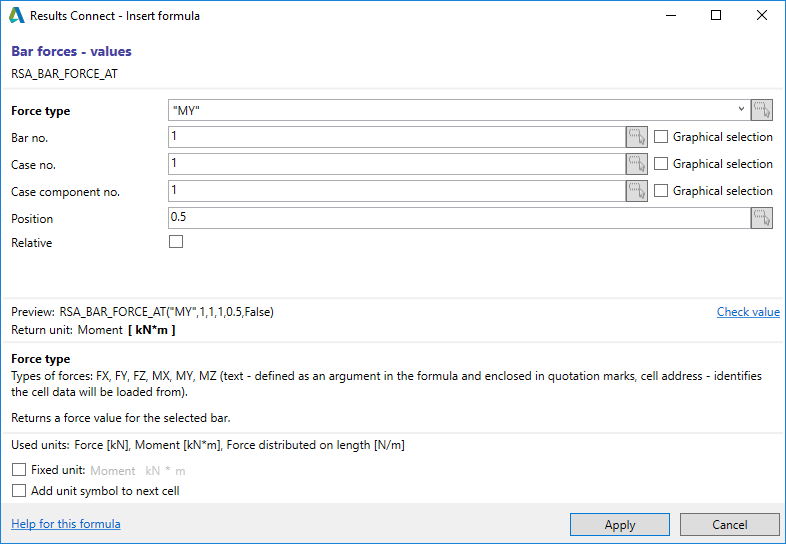Check Add unit symbol to next cell
This screenshot has height=544, width=786.
point(18,491)
